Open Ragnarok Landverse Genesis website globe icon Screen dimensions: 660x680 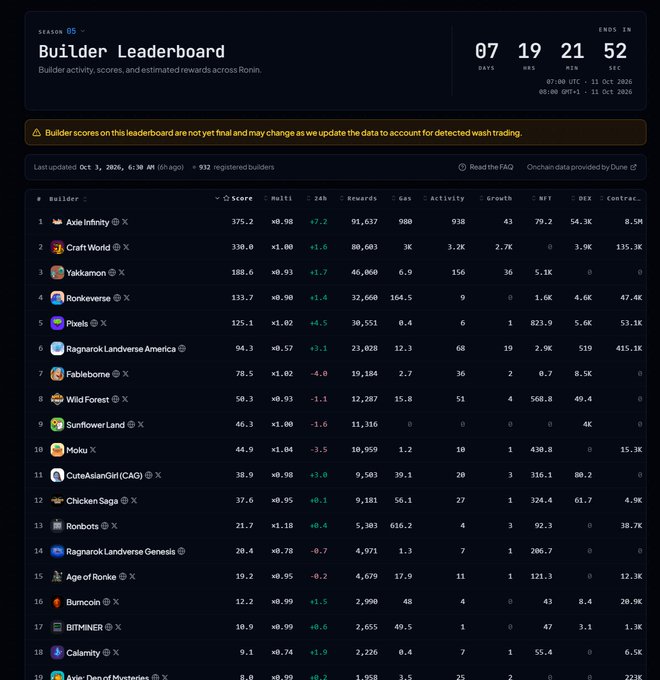click(181, 551)
